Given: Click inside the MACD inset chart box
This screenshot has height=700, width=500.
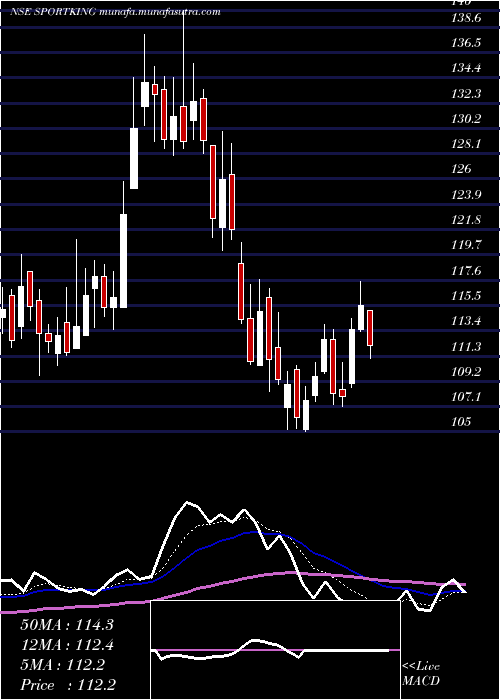Looking at the screenshot, I should (275, 650).
